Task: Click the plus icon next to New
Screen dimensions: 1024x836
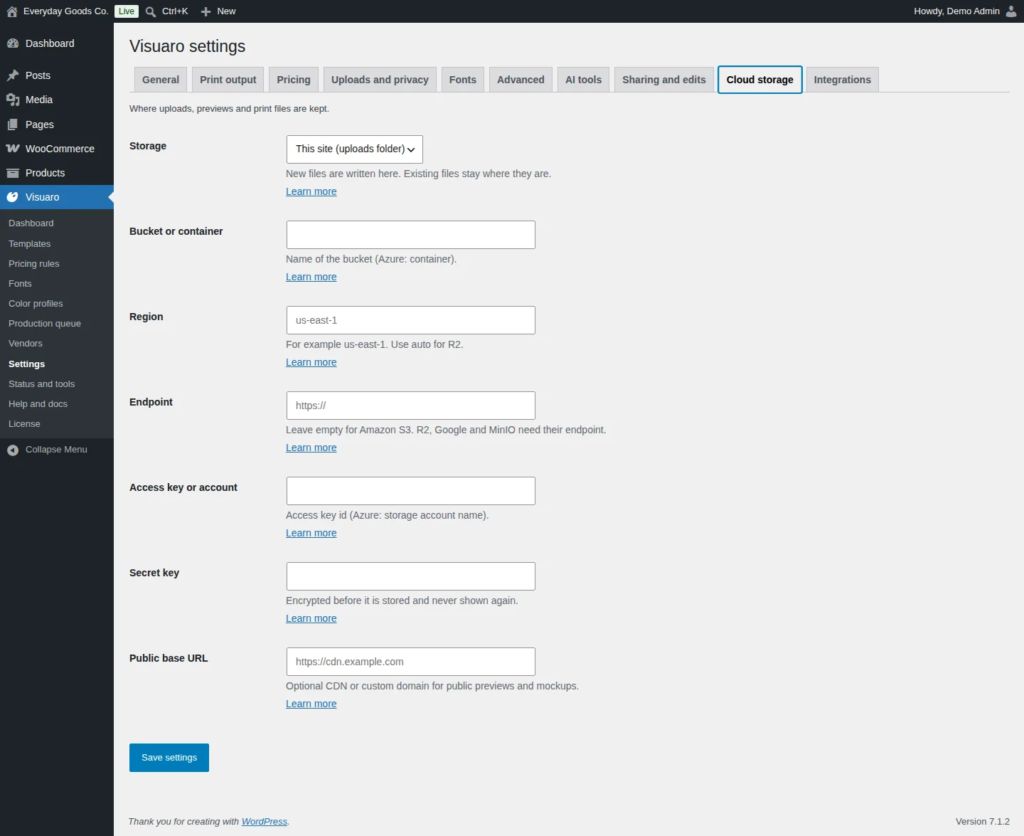Action: pos(206,11)
